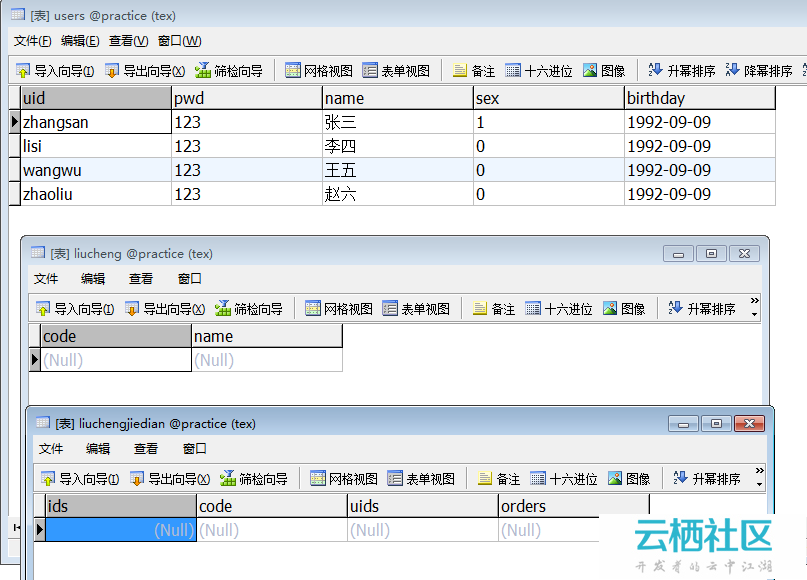Screen dimensions: 807x580
Task: Open 查看(V) menu in users window
Action: coord(128,41)
